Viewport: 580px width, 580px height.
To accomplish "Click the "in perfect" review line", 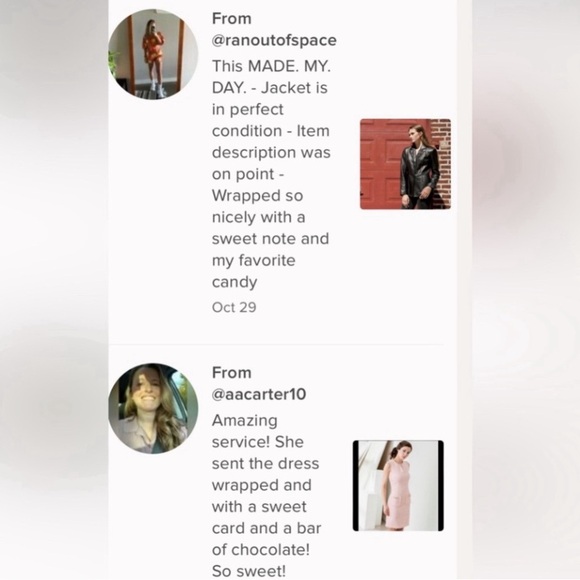I will [247, 109].
